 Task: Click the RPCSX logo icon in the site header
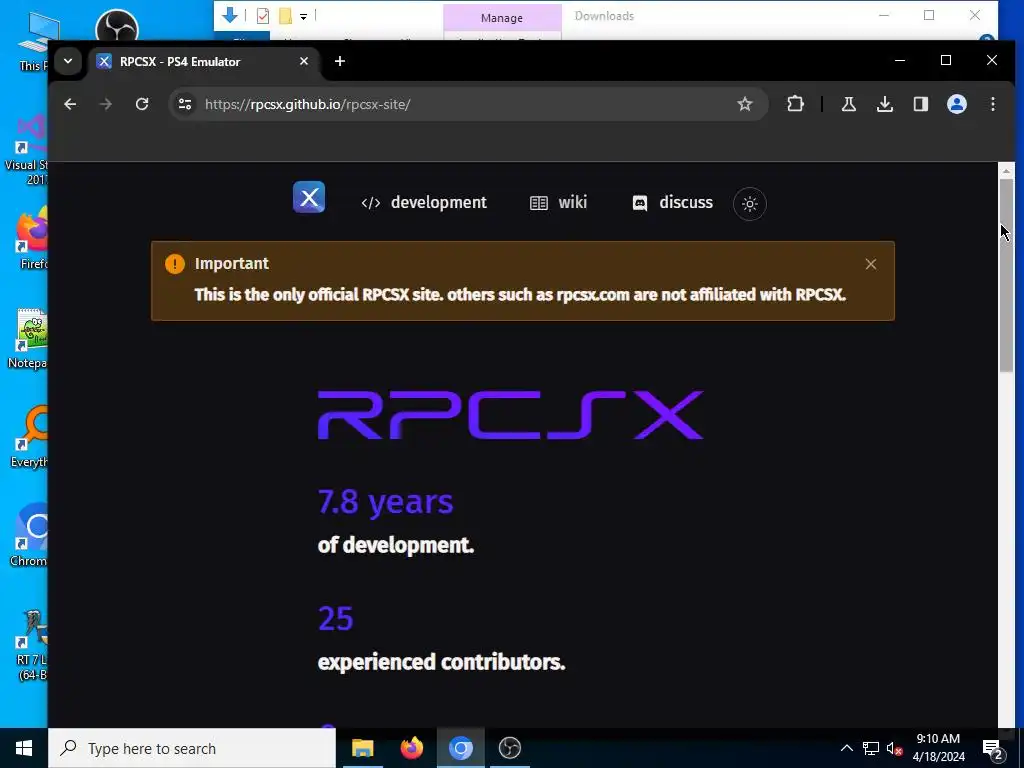tap(309, 197)
